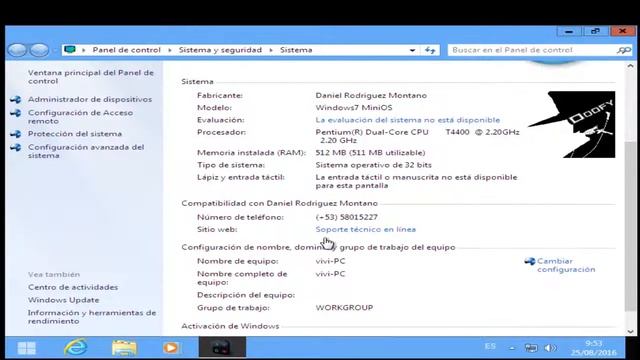Click shield icon beside Administrador de dispositivos
The image size is (640, 360).
16,99
